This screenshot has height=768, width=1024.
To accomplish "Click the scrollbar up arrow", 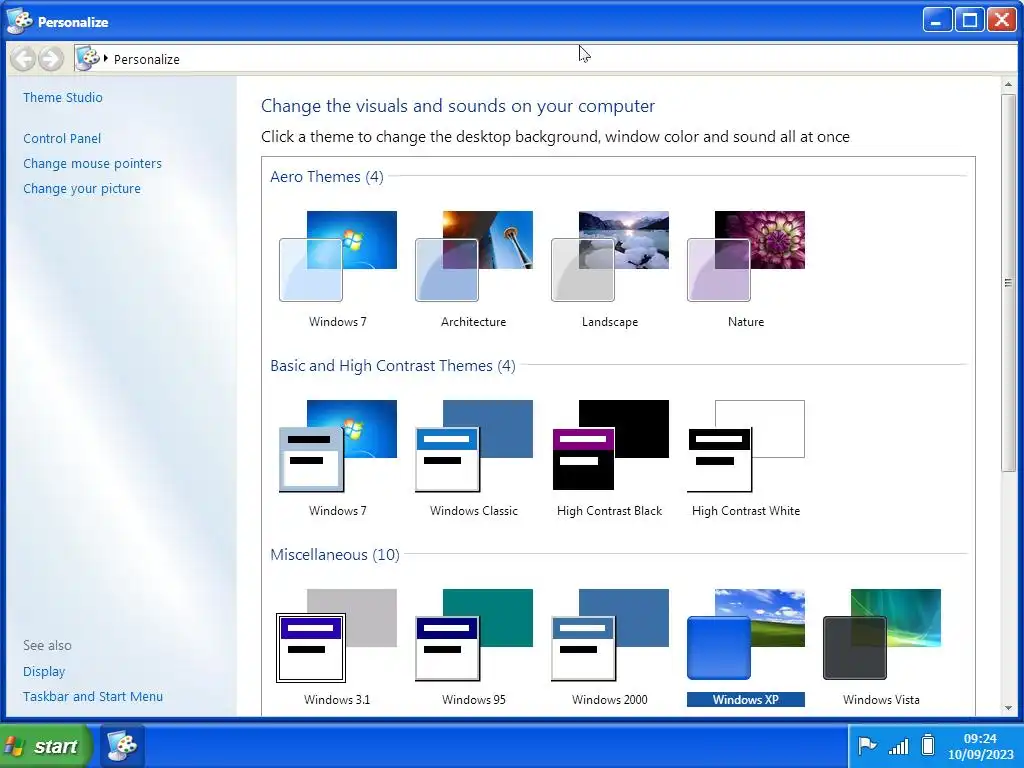I will [x=1008, y=85].
